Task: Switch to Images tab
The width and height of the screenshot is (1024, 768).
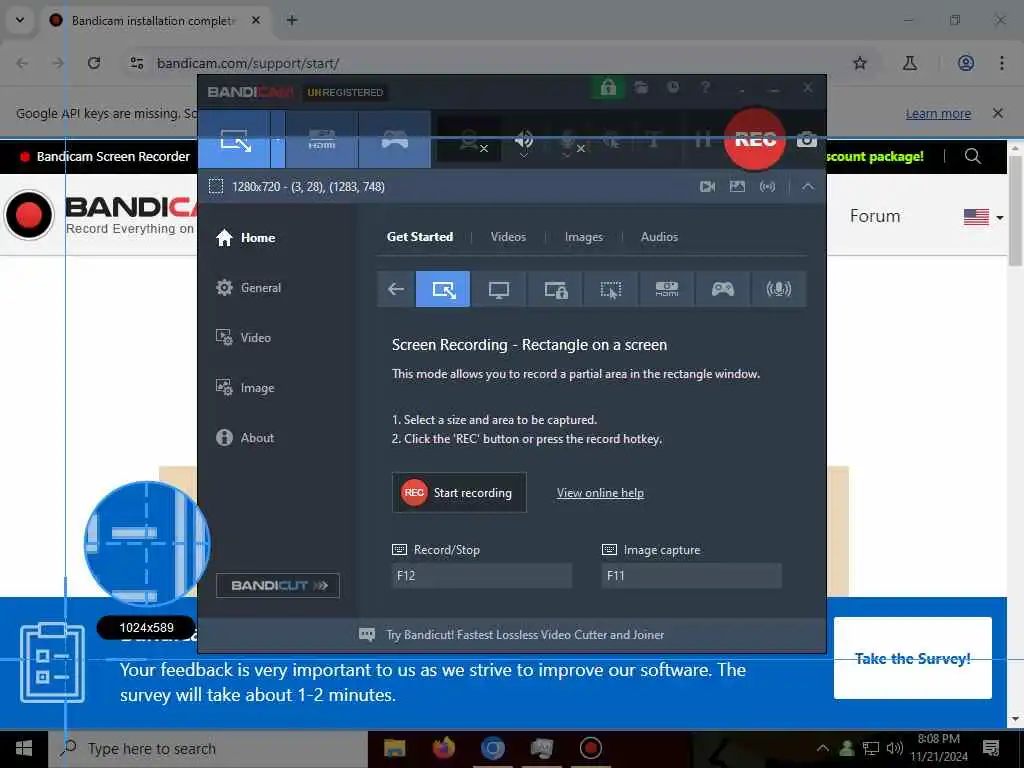Action: pos(584,237)
